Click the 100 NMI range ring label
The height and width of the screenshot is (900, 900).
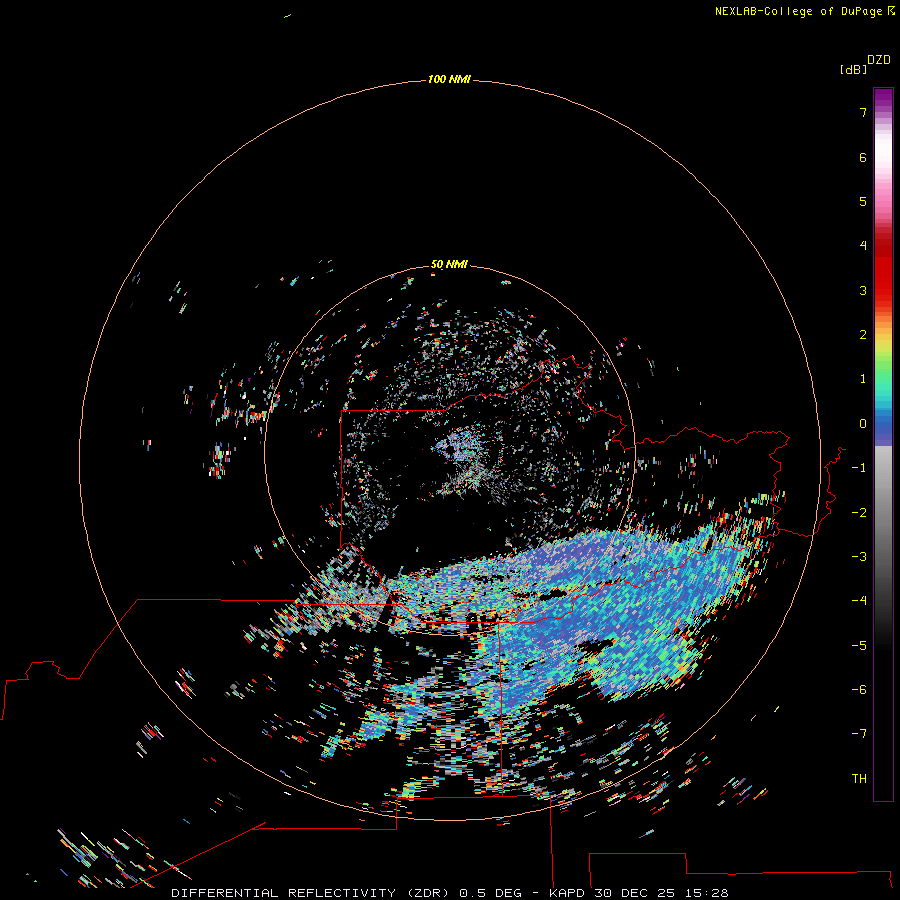click(449, 79)
